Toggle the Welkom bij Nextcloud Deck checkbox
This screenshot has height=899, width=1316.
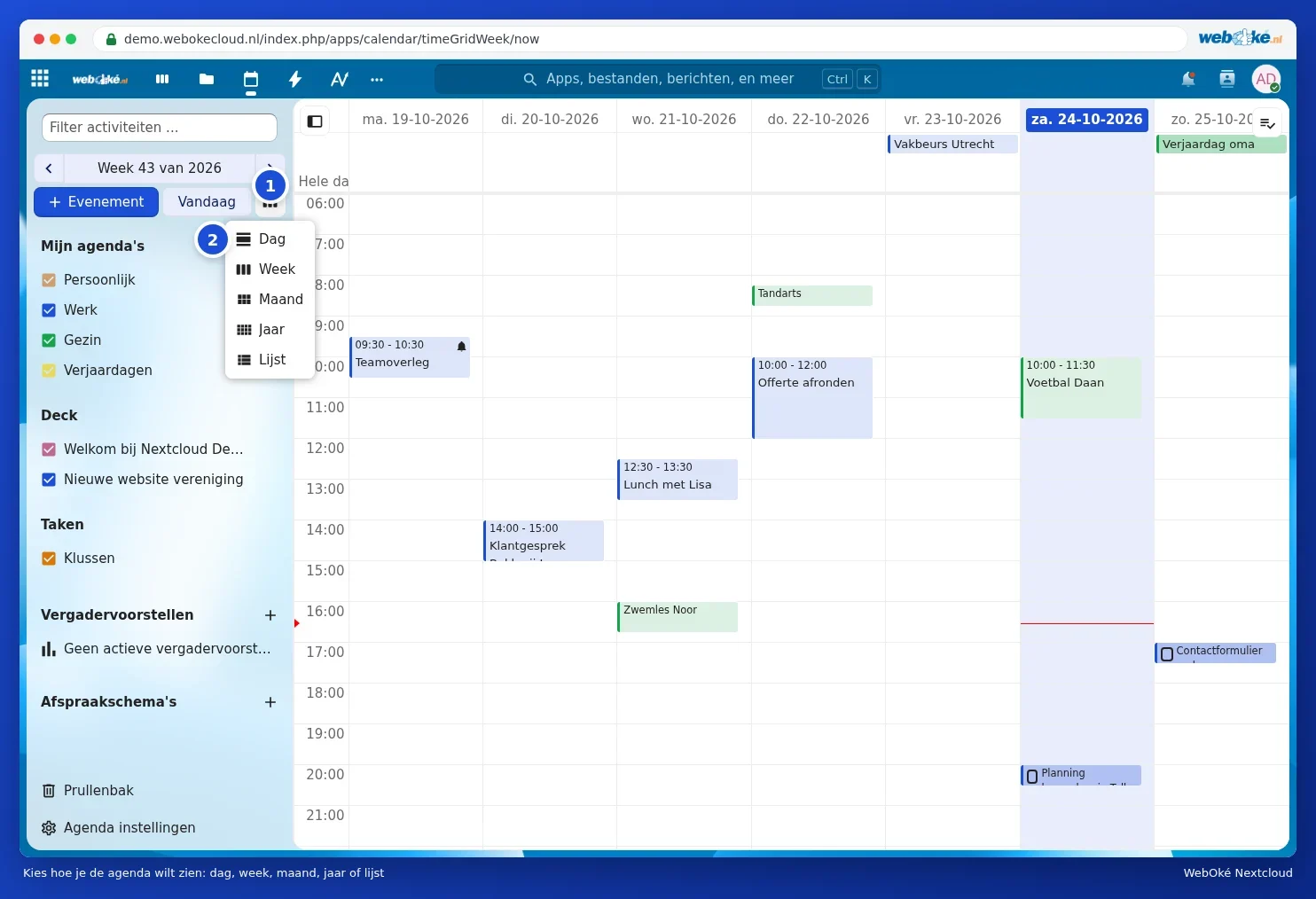tap(49, 449)
